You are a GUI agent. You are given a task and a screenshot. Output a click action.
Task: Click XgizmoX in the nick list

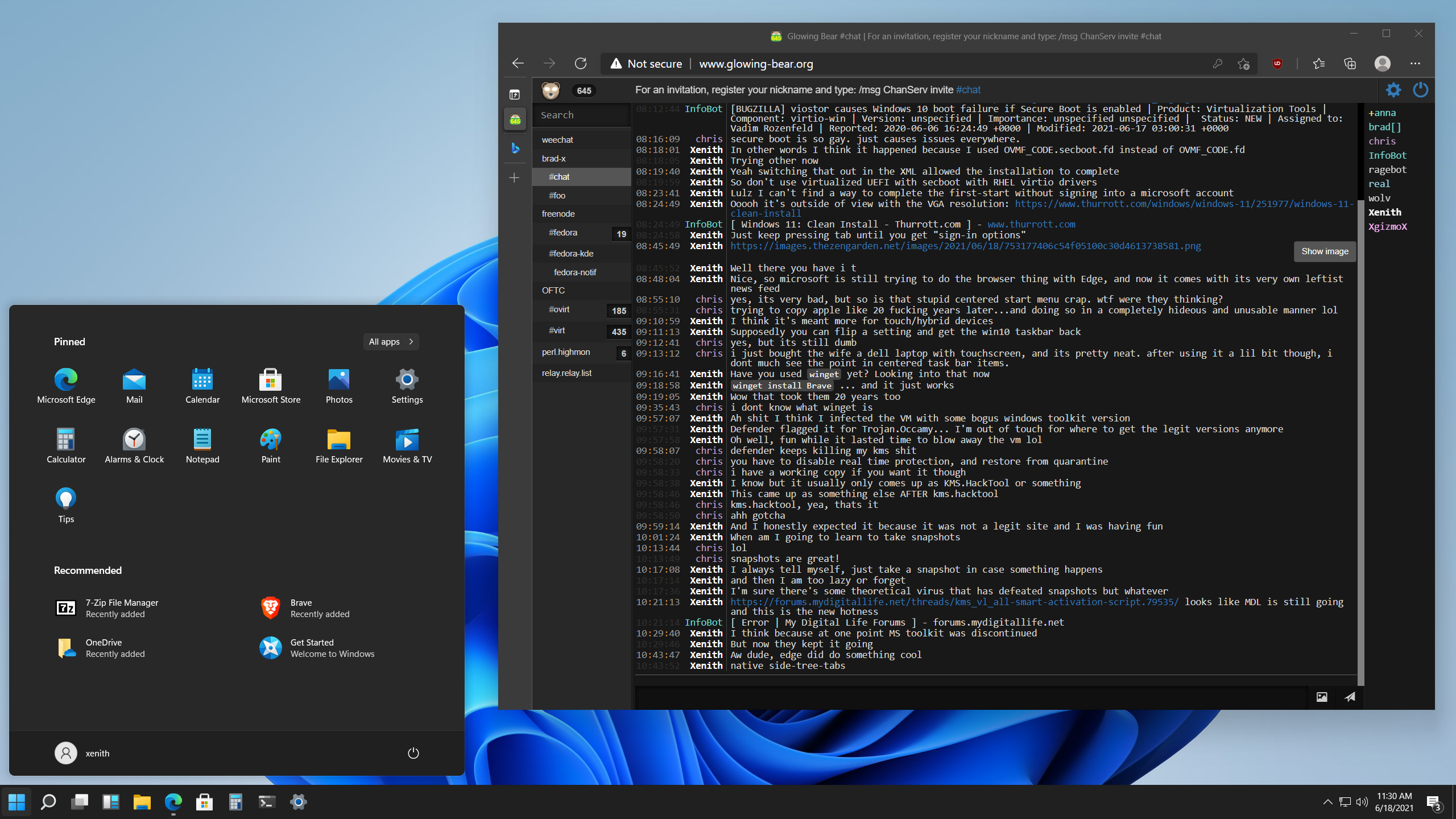[1388, 226]
